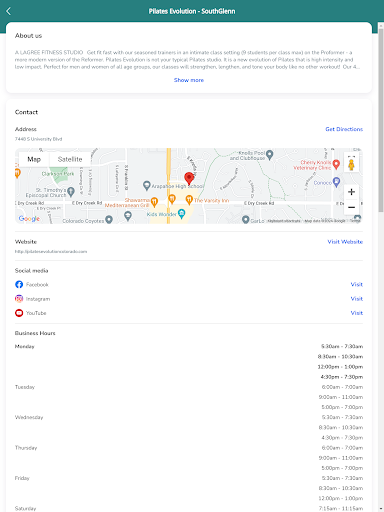The image size is (384, 512).
Task: Click the Contact section heading
Action: pyautogui.click(x=26, y=112)
